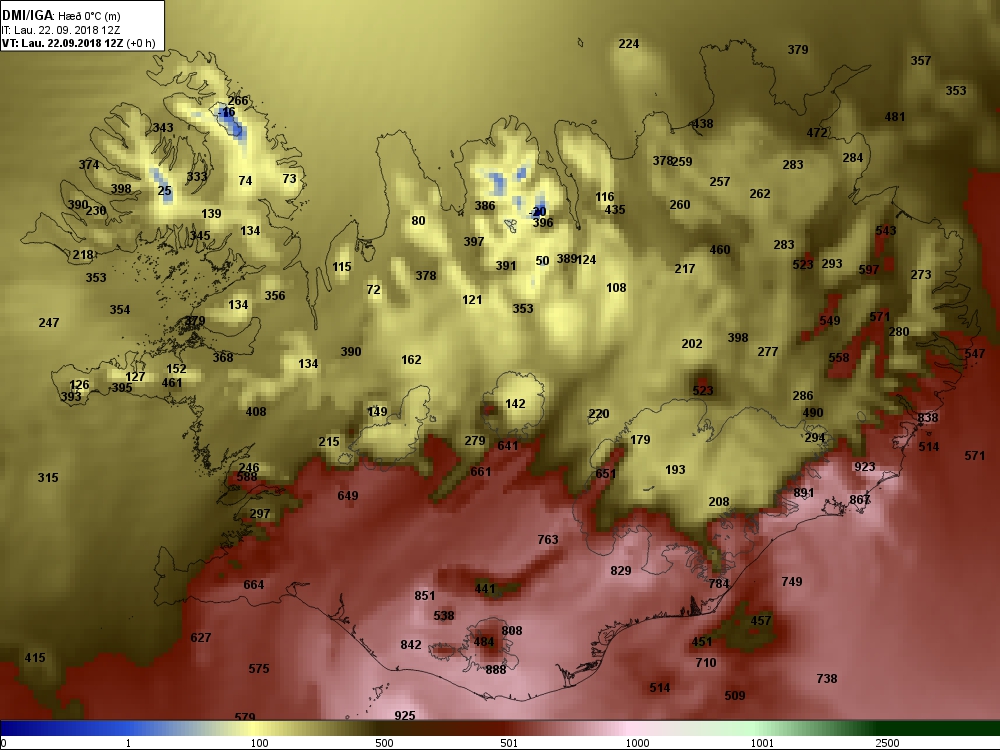The width and height of the screenshot is (1000, 750).
Task: Click the value '472' on the map
Action: [x=817, y=133]
